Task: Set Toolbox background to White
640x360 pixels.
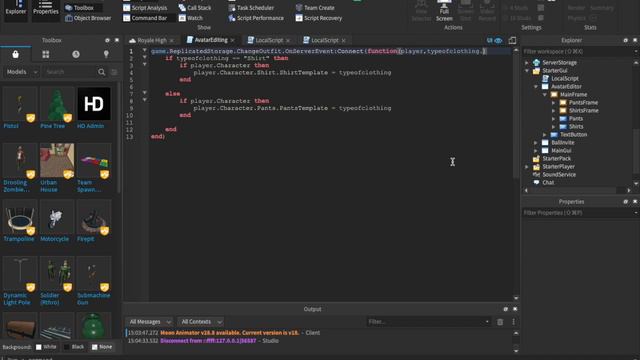Action: pos(46,347)
